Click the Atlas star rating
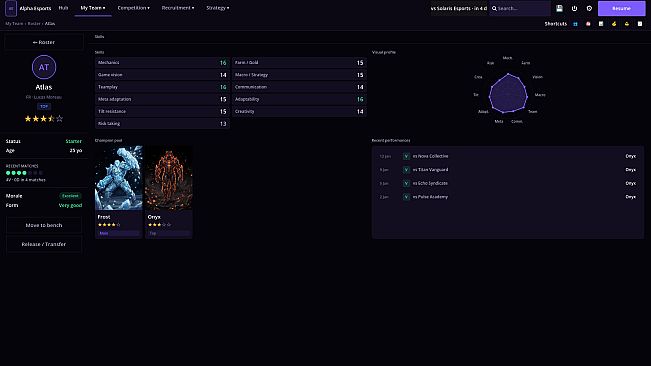This screenshot has height=366, width=651. (44, 119)
